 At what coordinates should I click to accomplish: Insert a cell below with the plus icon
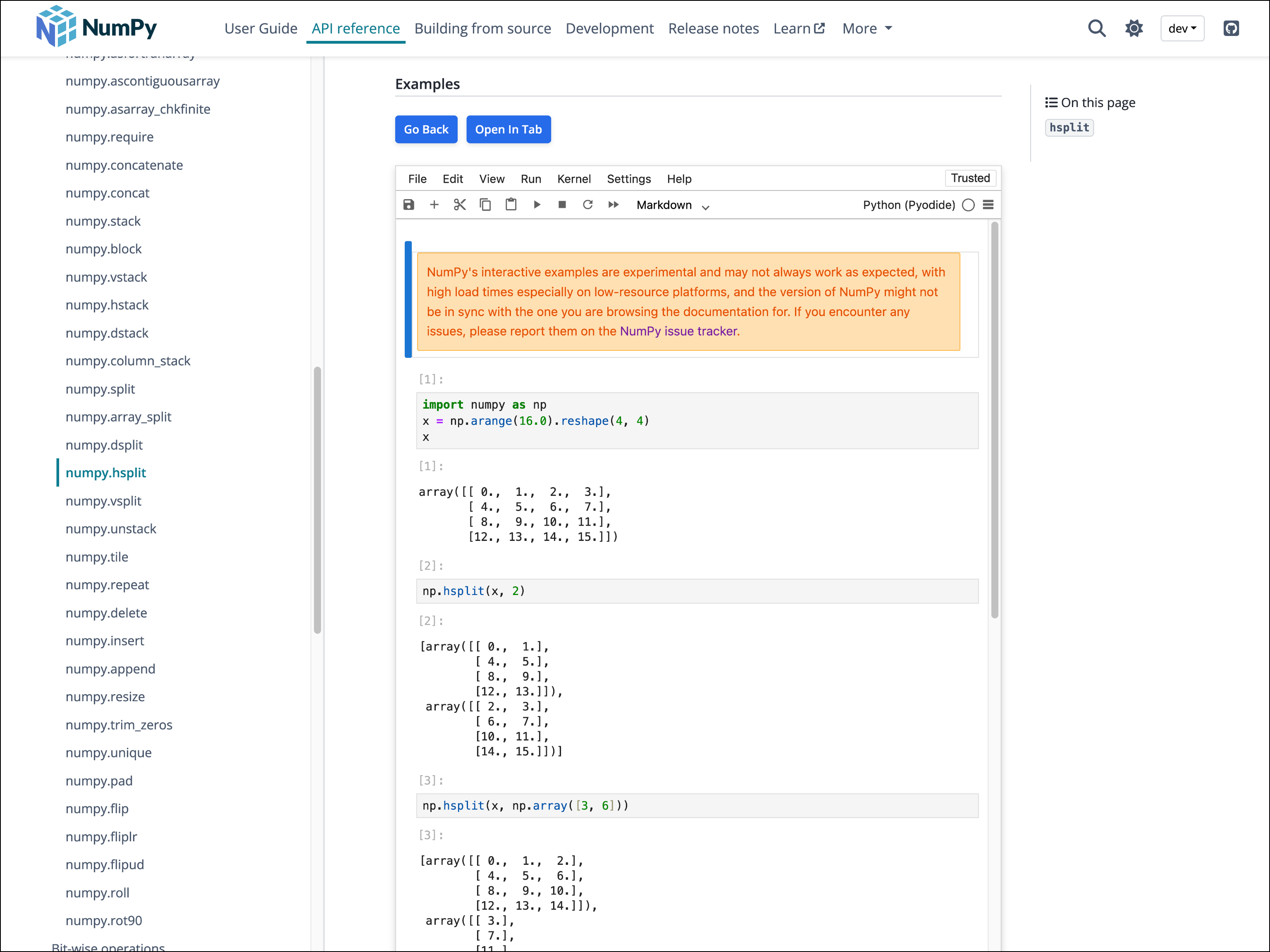[434, 205]
